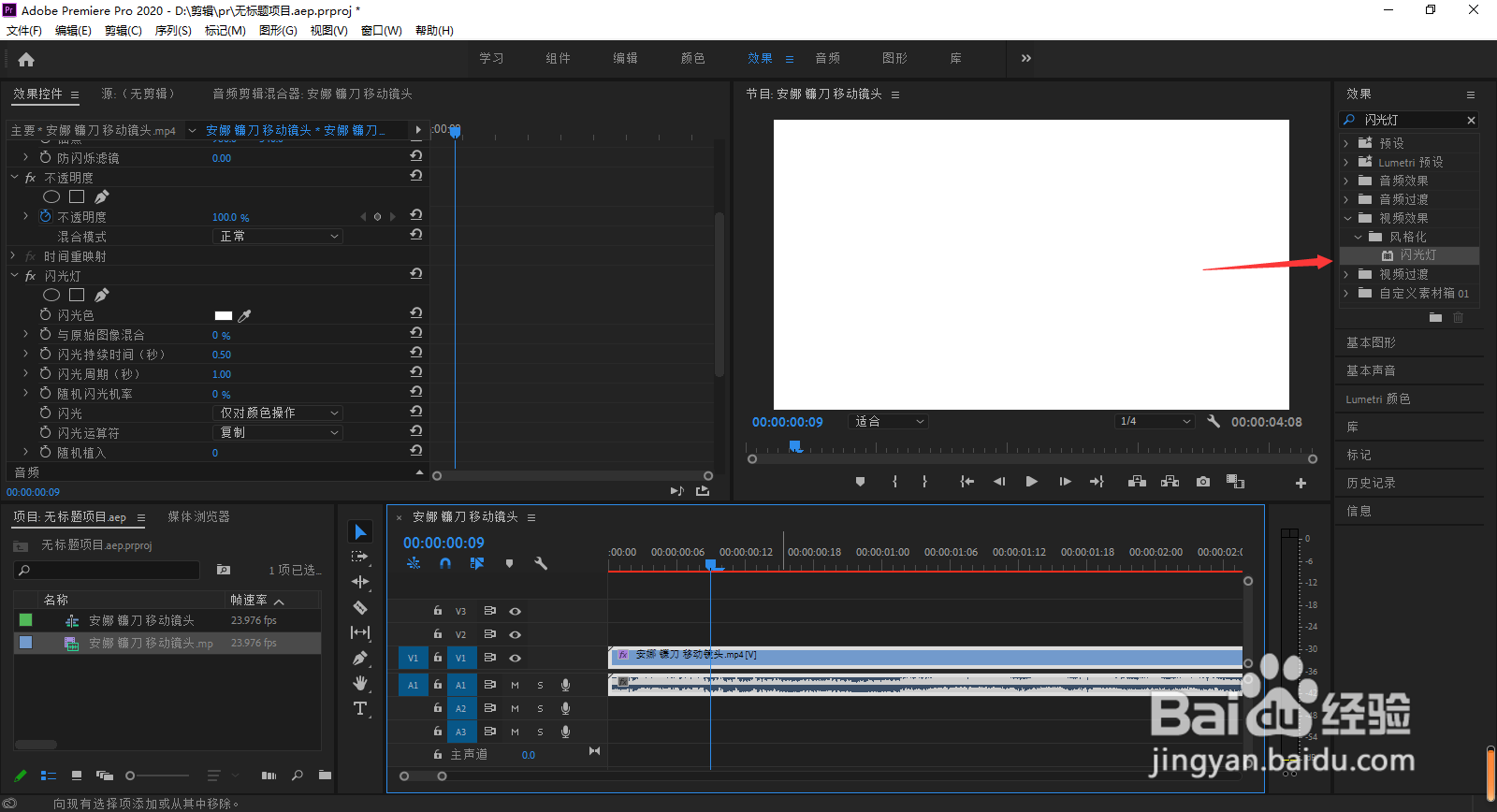Click Mark In bracket button

894,482
